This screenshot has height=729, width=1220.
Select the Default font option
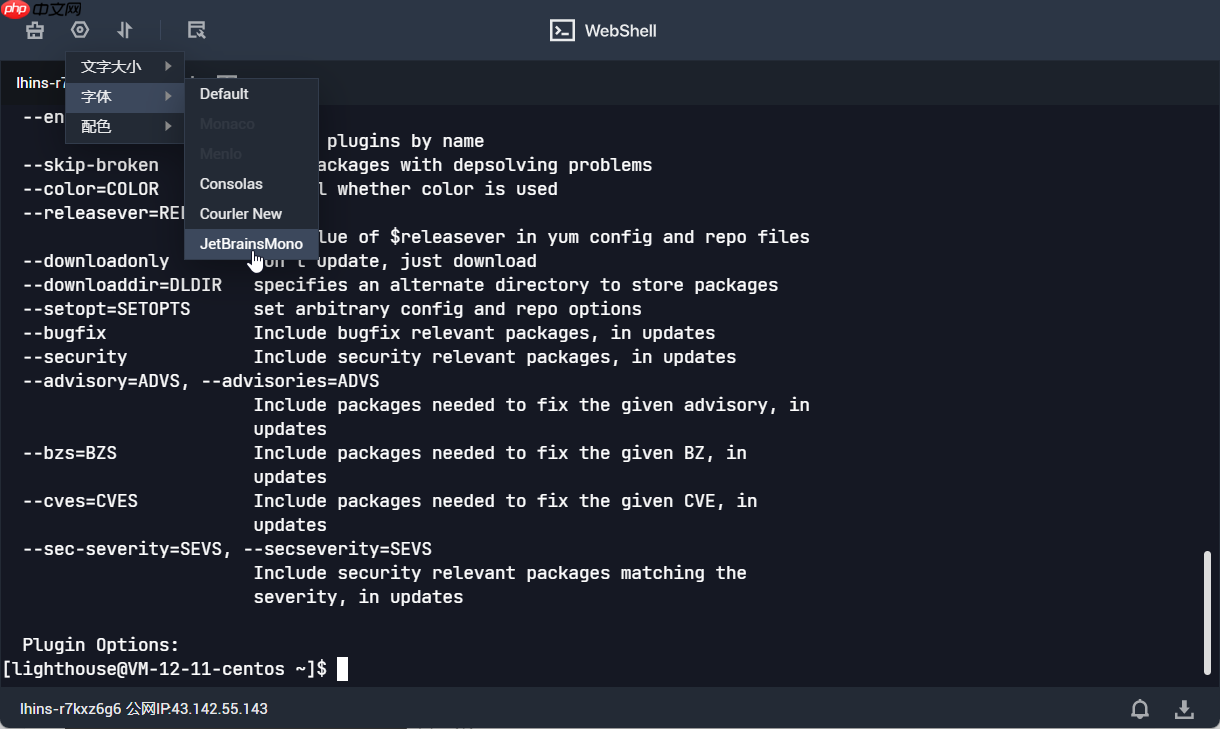224,94
